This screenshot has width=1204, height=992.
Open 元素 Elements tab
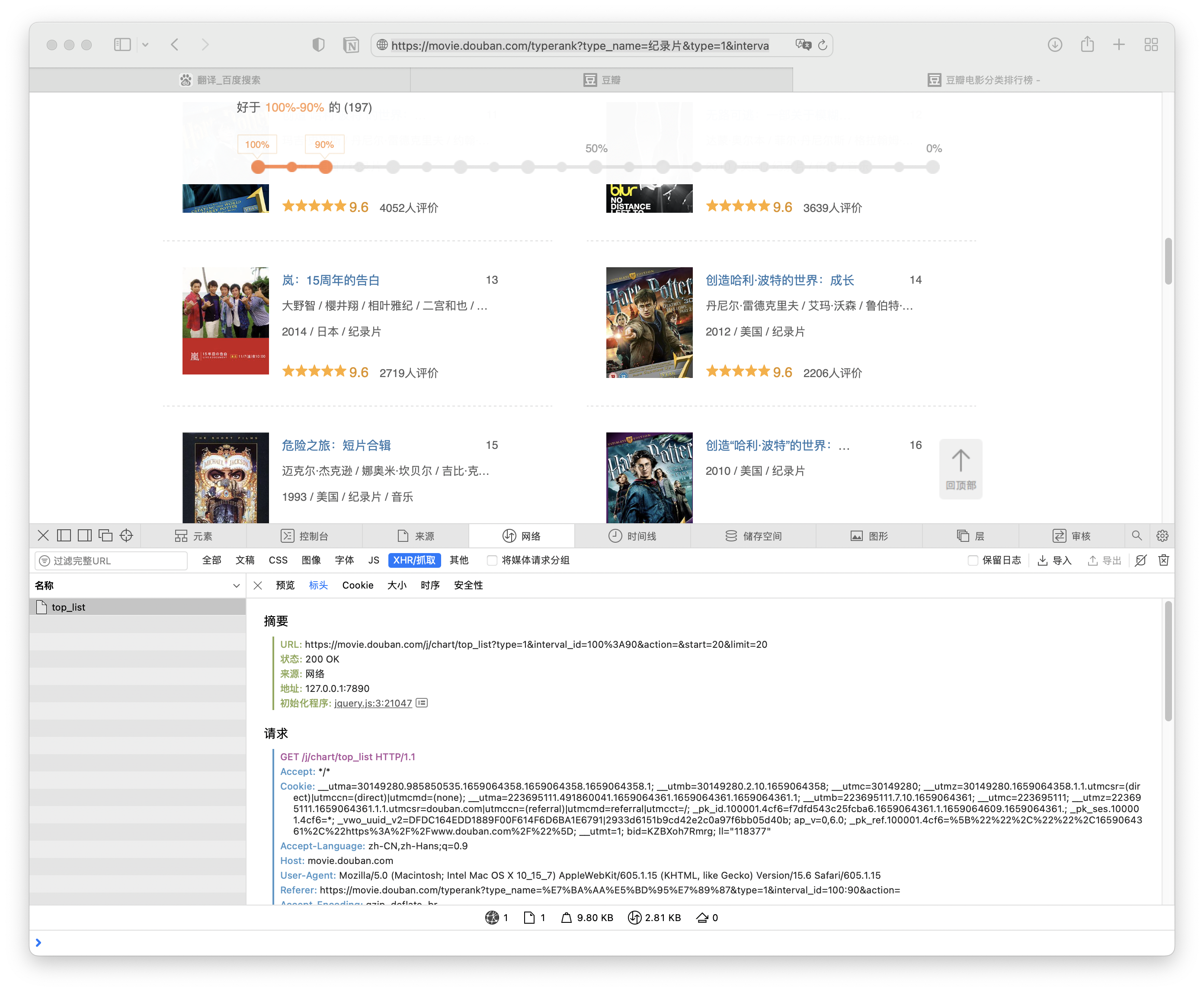coord(194,536)
